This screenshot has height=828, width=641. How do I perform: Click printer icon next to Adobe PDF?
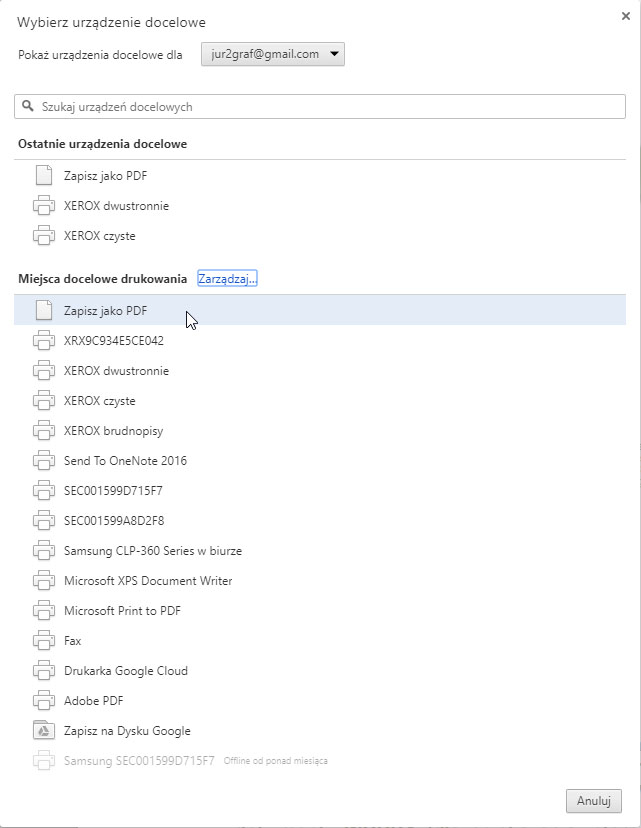[x=43, y=701]
